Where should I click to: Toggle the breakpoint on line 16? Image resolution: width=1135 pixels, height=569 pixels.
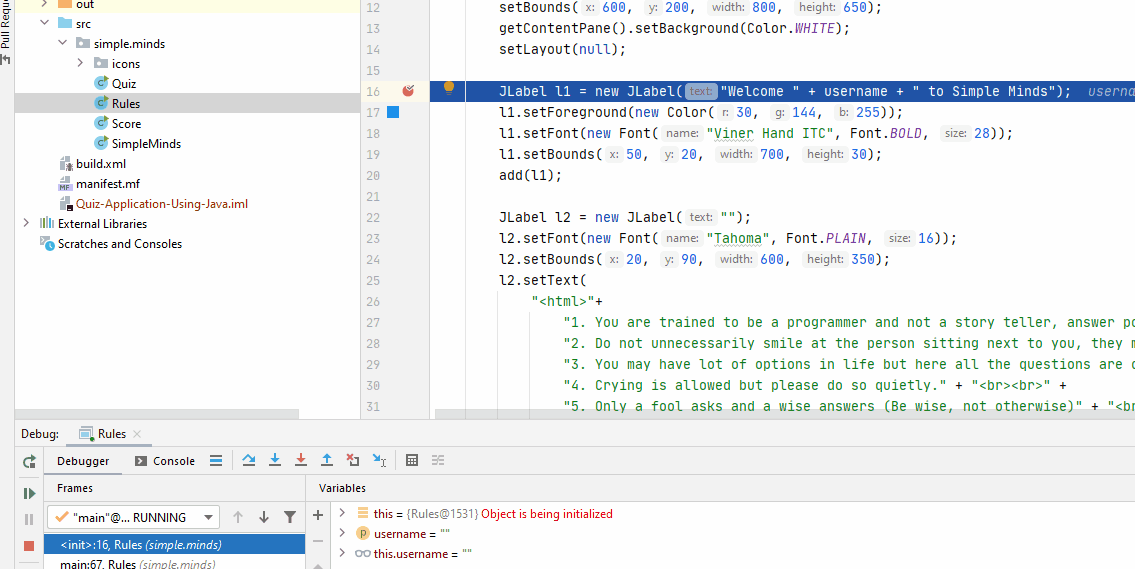pyautogui.click(x=408, y=91)
